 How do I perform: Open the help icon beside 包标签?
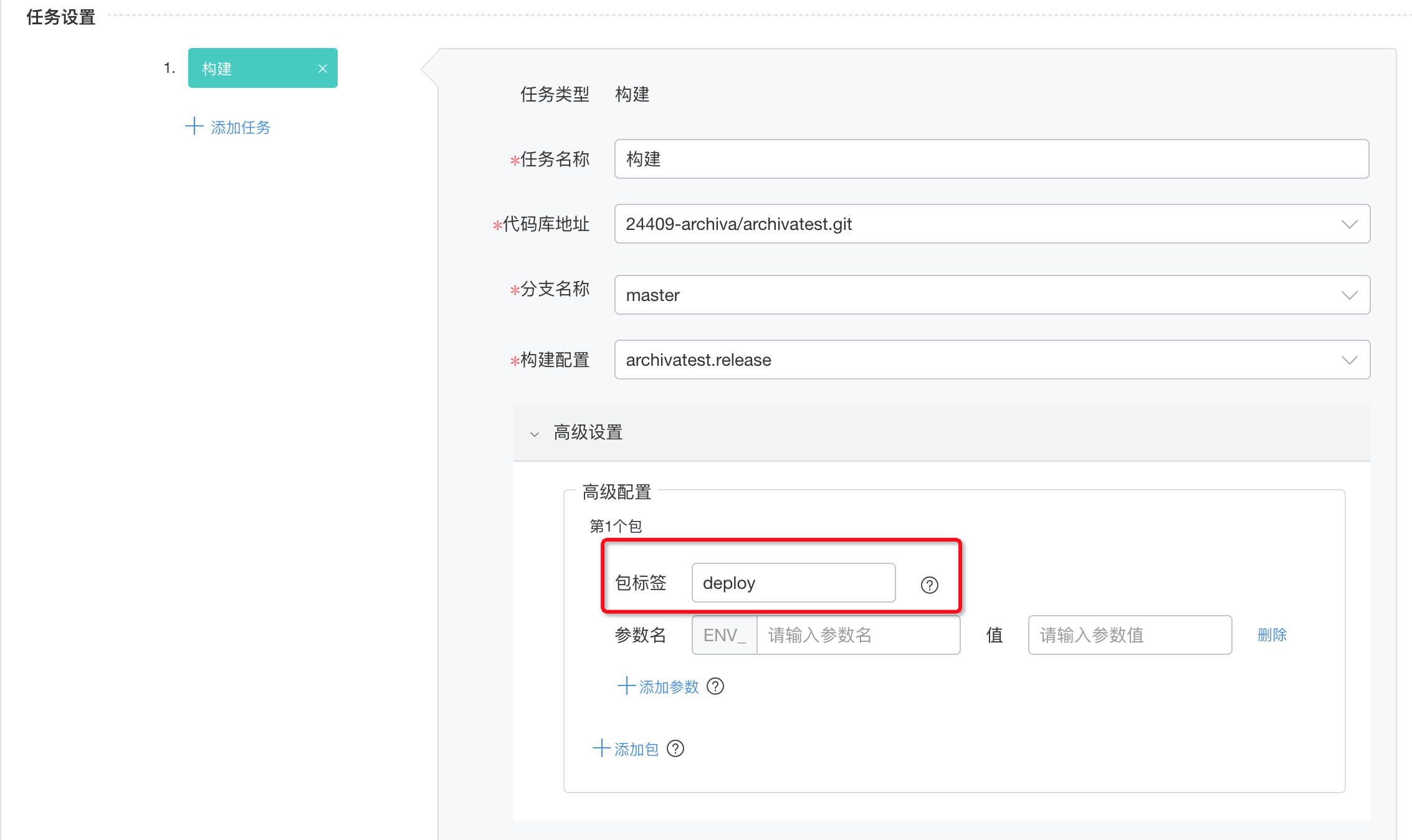pos(929,585)
